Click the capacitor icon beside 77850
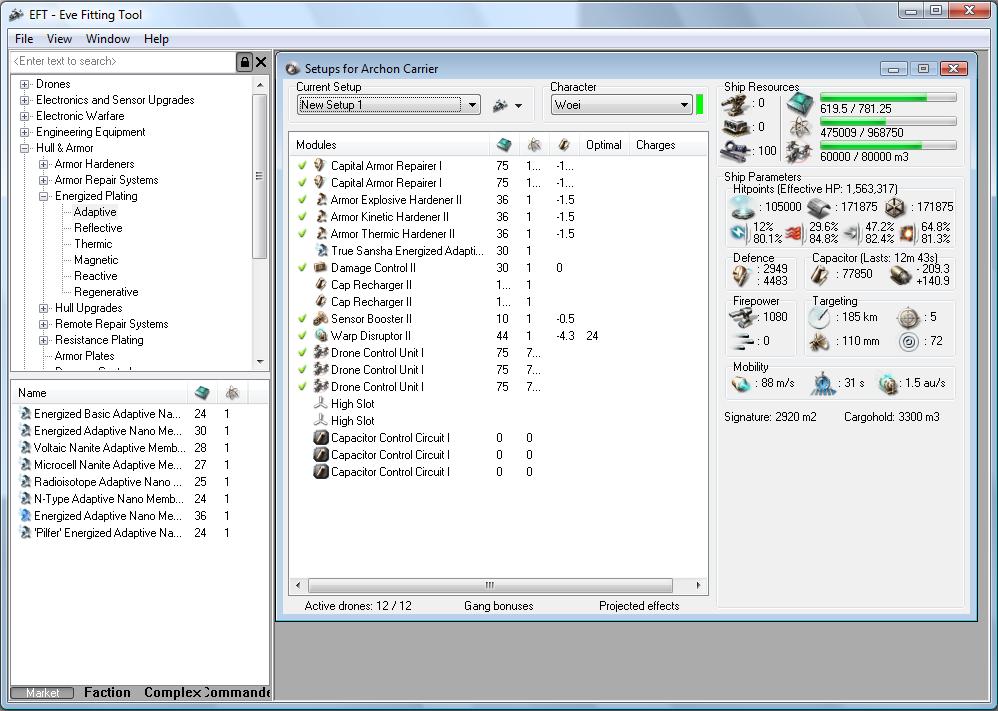 tap(820, 275)
